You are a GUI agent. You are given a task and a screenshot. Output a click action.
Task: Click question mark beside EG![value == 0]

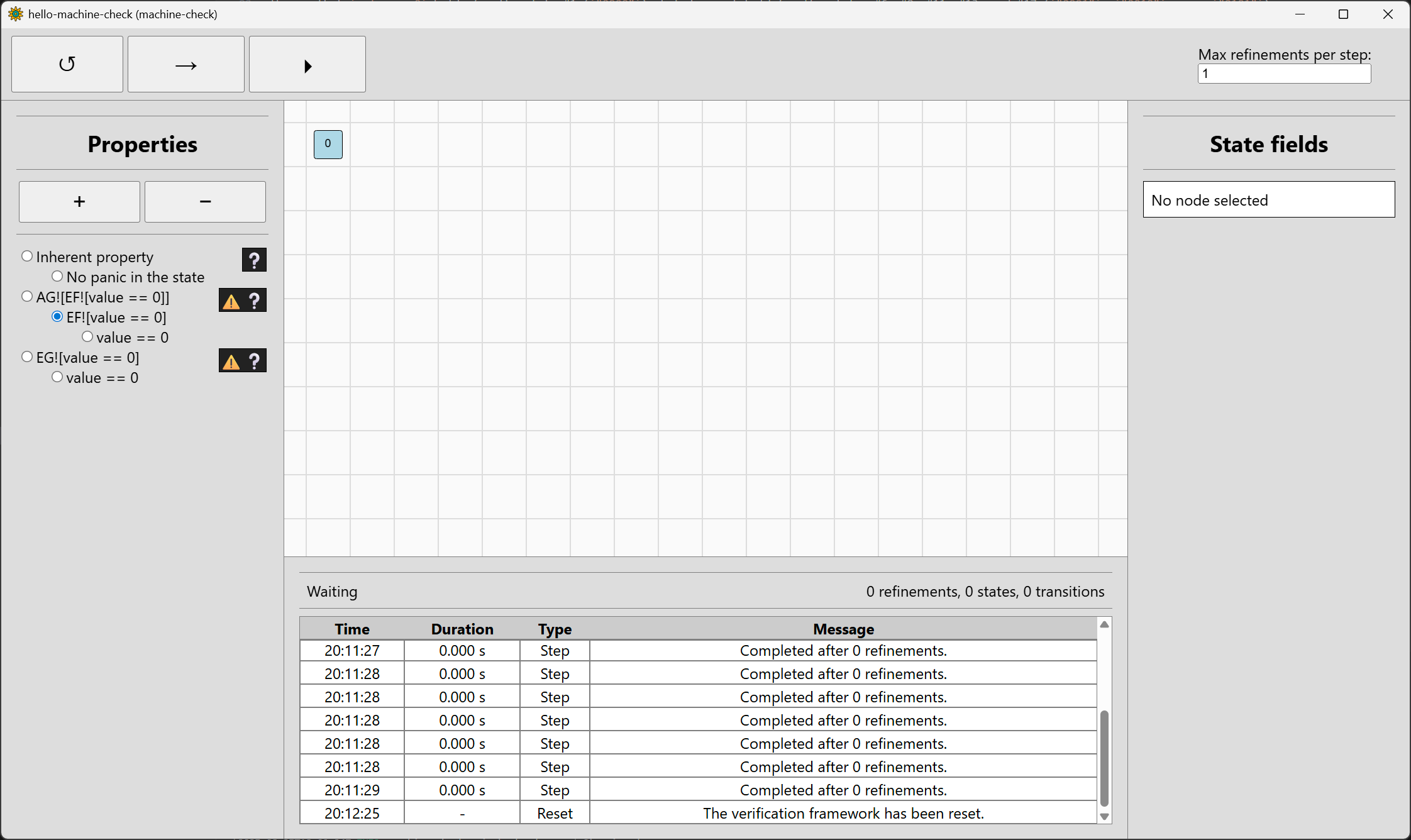pos(255,361)
